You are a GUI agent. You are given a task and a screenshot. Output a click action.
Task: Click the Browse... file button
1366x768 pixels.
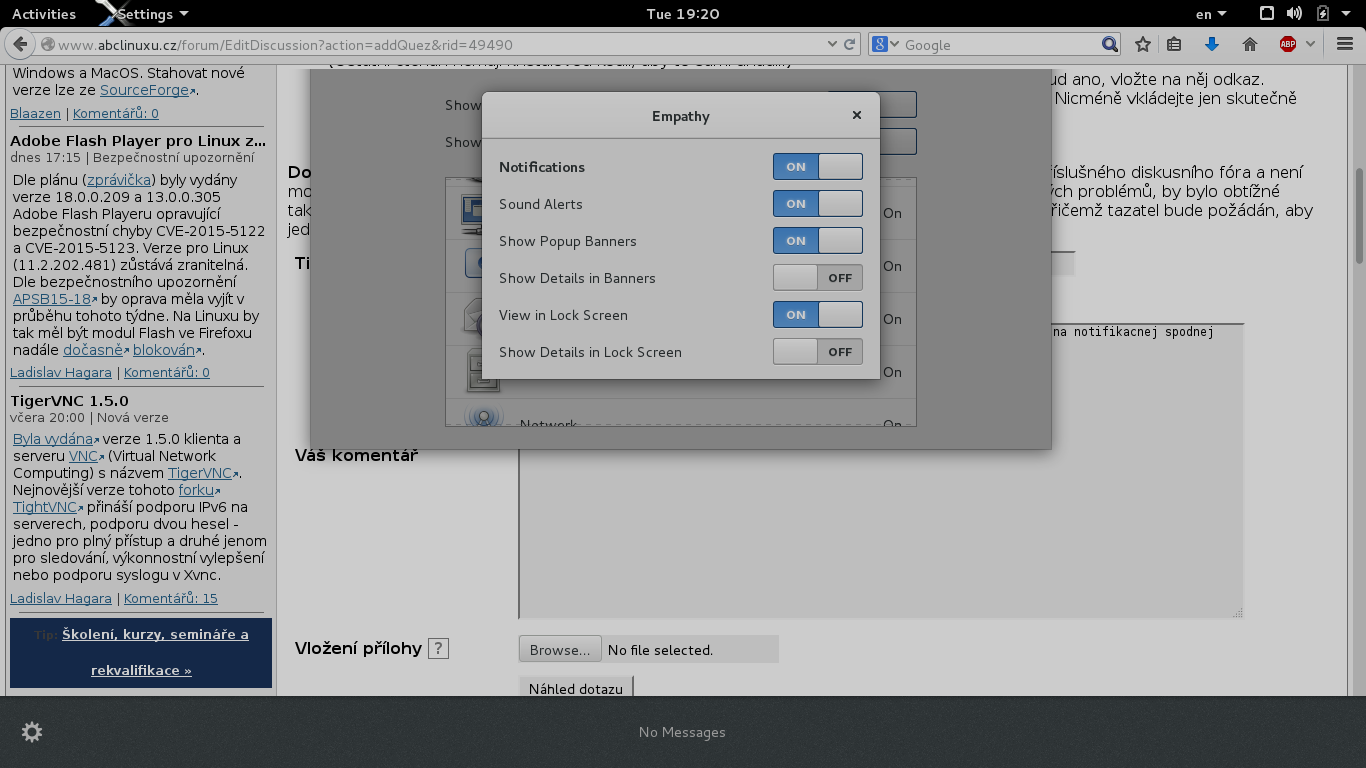(560, 649)
